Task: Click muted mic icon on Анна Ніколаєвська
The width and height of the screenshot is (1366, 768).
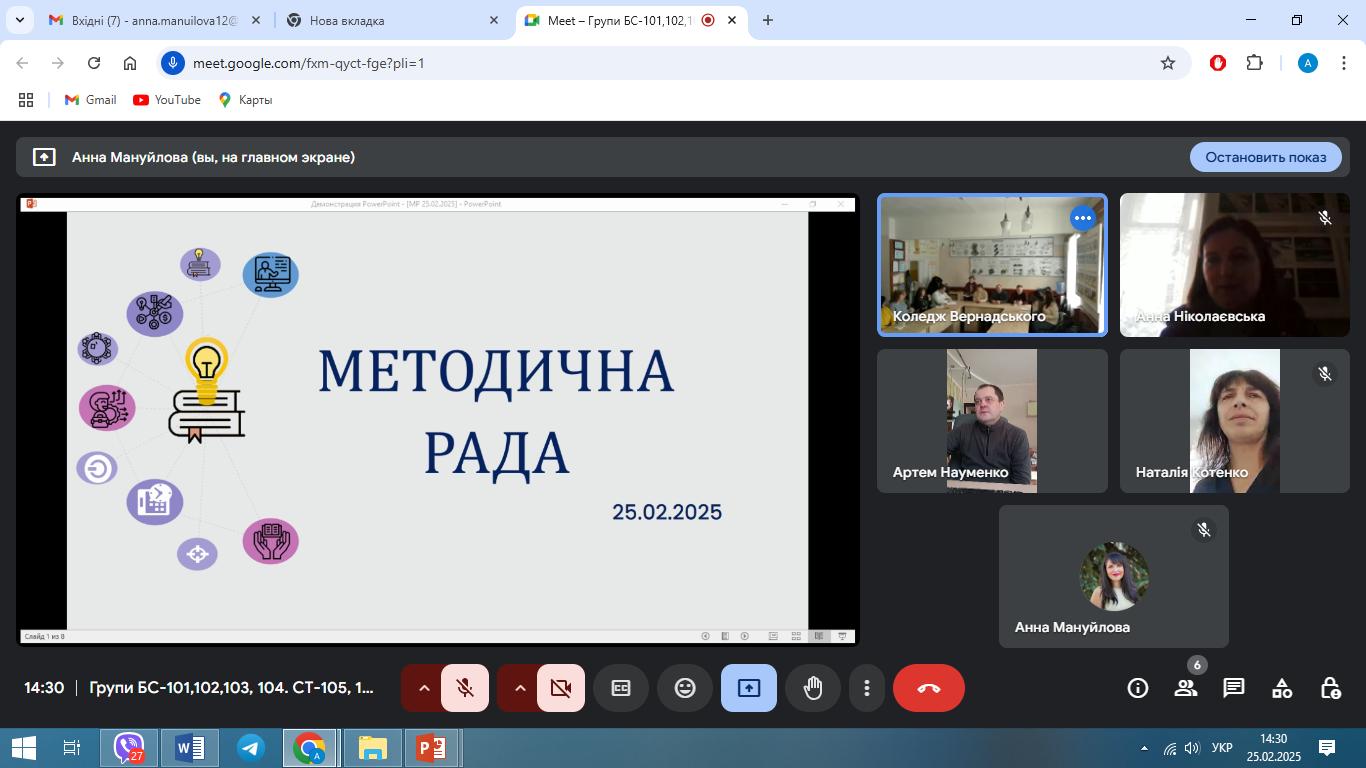Action: [1325, 218]
